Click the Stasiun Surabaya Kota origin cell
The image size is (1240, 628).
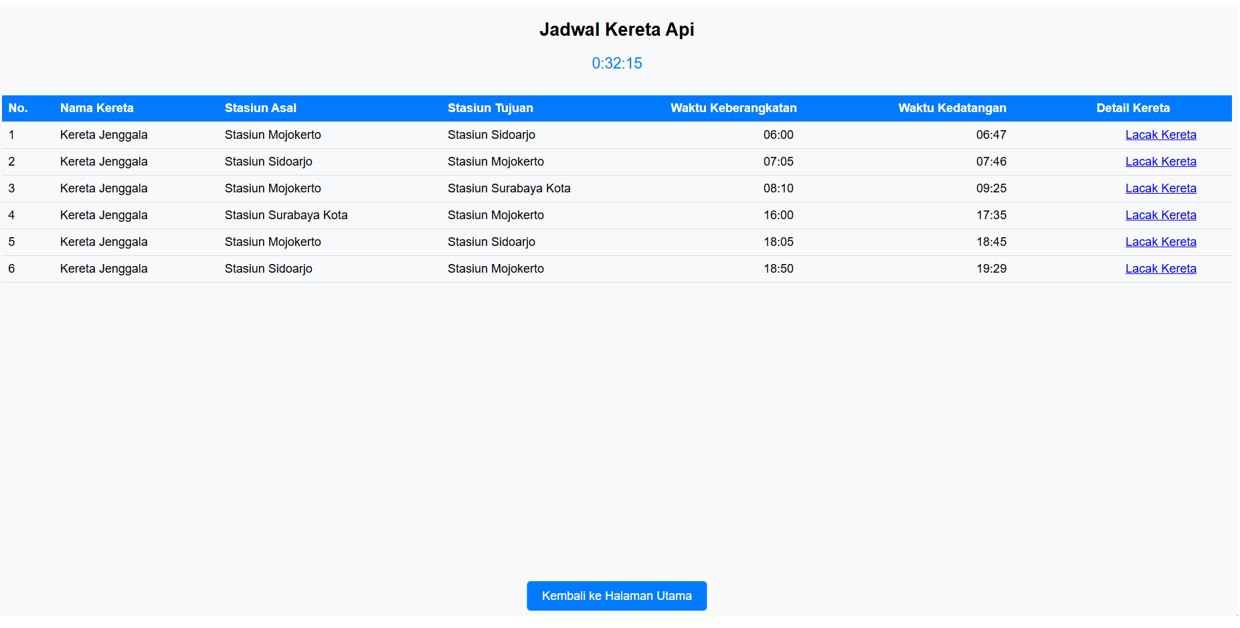(286, 215)
